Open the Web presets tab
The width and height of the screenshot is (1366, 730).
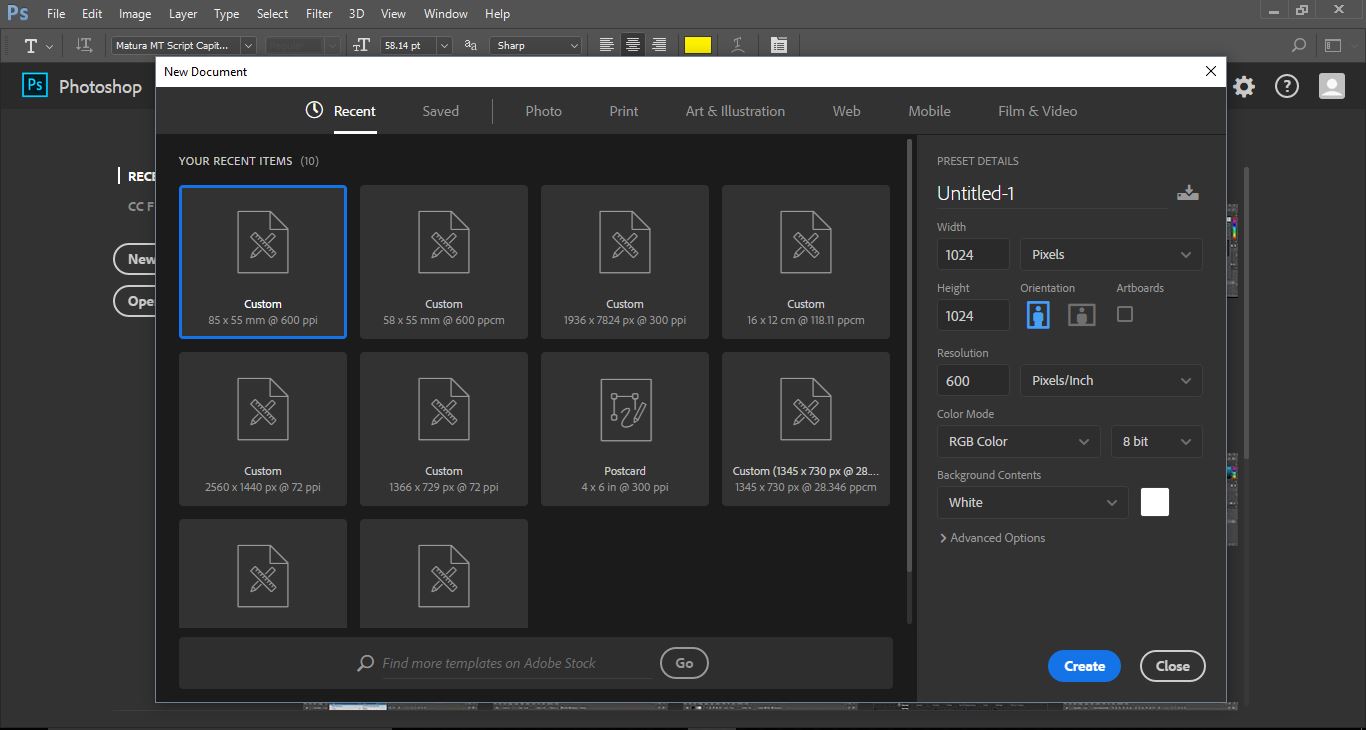846,111
